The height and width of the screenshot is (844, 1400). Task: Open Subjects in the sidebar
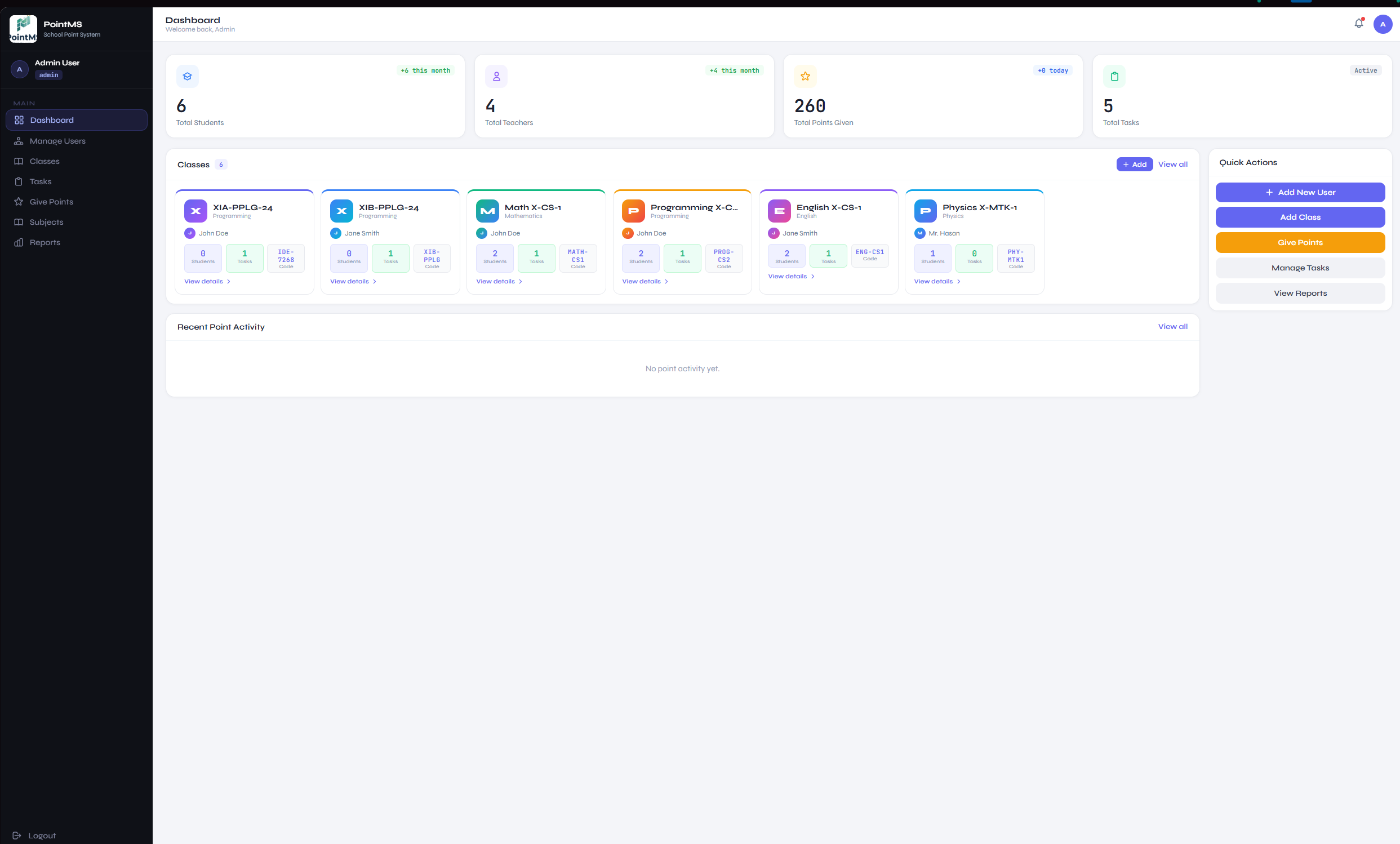[77, 222]
